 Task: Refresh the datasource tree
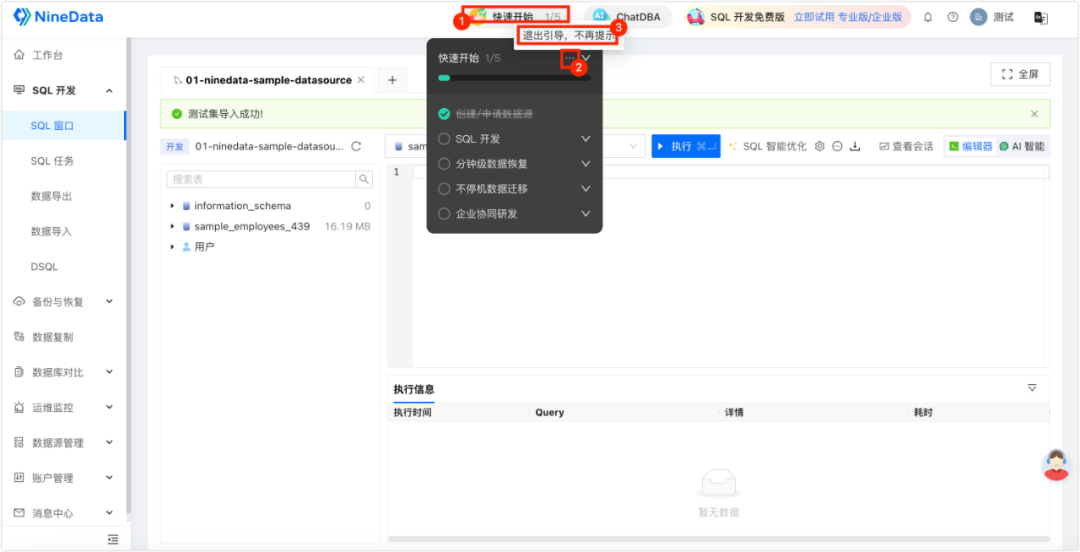[356, 146]
